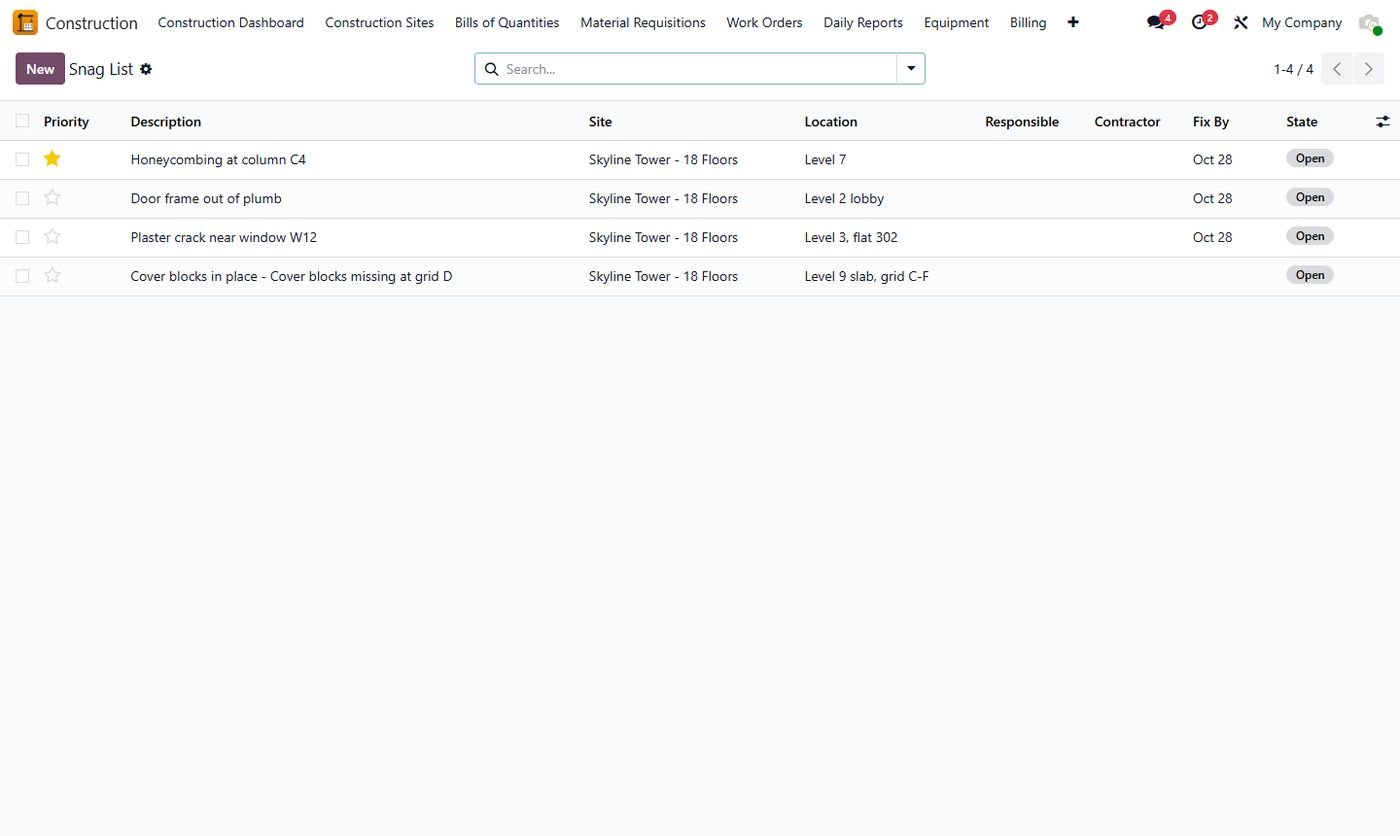Expand the search filter options dropdown
Image resolution: width=1400 pixels, height=836 pixels.
911,69
